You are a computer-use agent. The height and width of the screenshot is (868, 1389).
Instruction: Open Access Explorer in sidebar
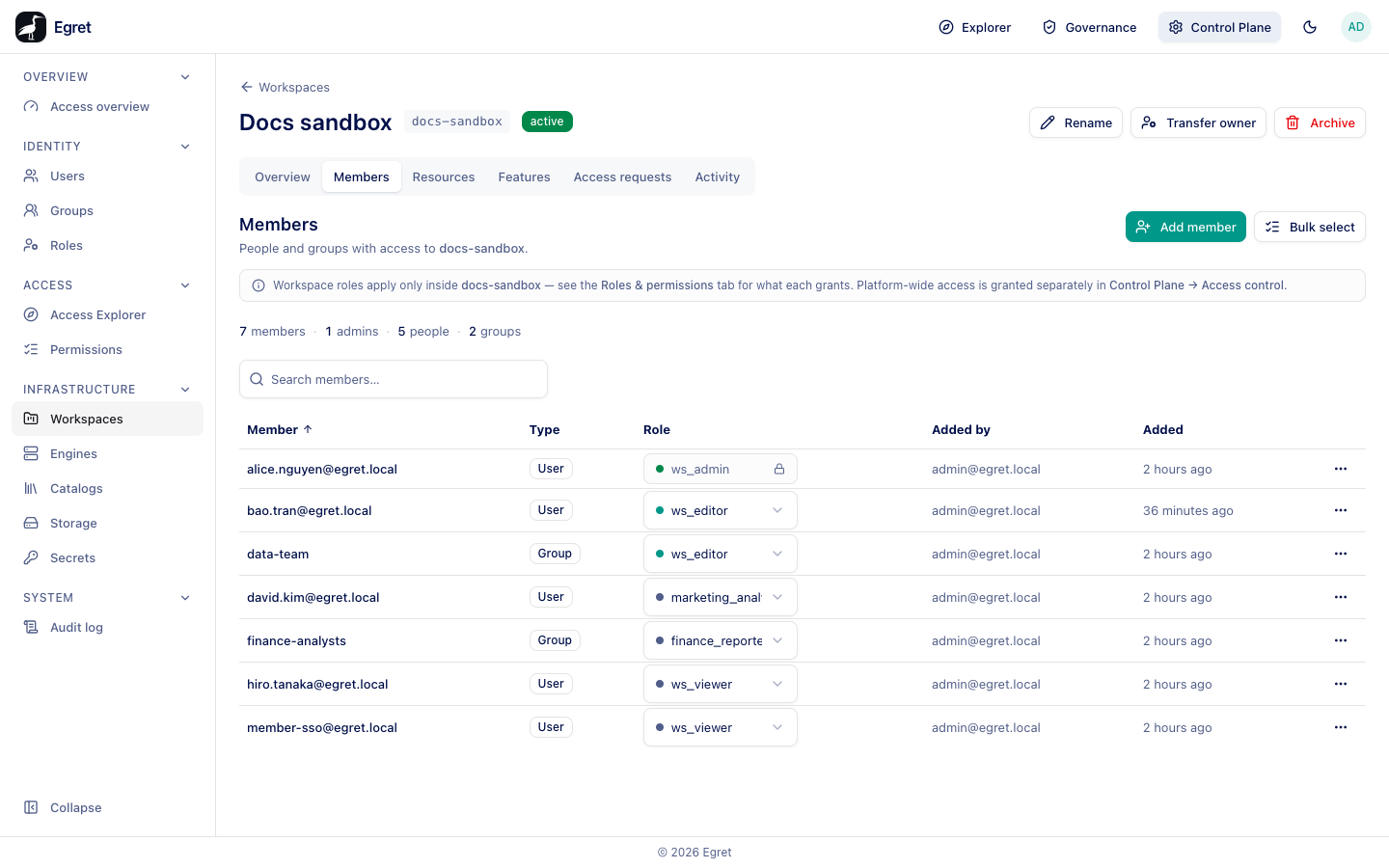[x=107, y=314]
